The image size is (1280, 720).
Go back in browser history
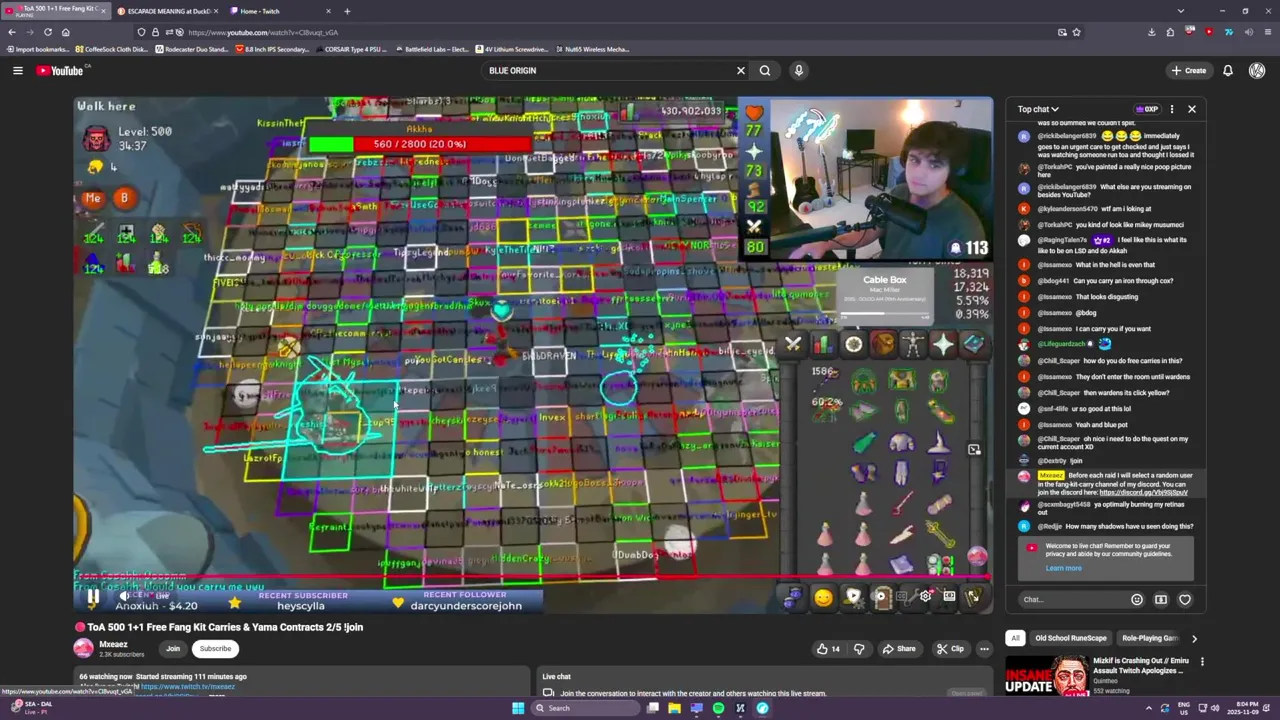tap(12, 32)
